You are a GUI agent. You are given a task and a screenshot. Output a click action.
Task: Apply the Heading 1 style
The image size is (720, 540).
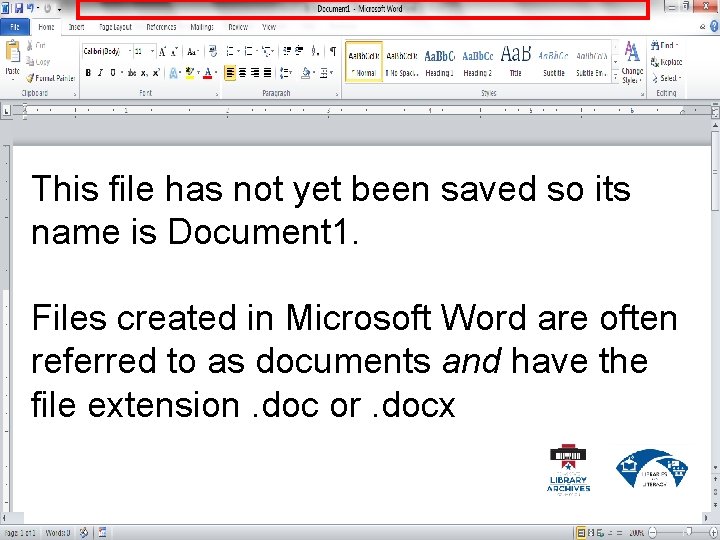pyautogui.click(x=439, y=62)
